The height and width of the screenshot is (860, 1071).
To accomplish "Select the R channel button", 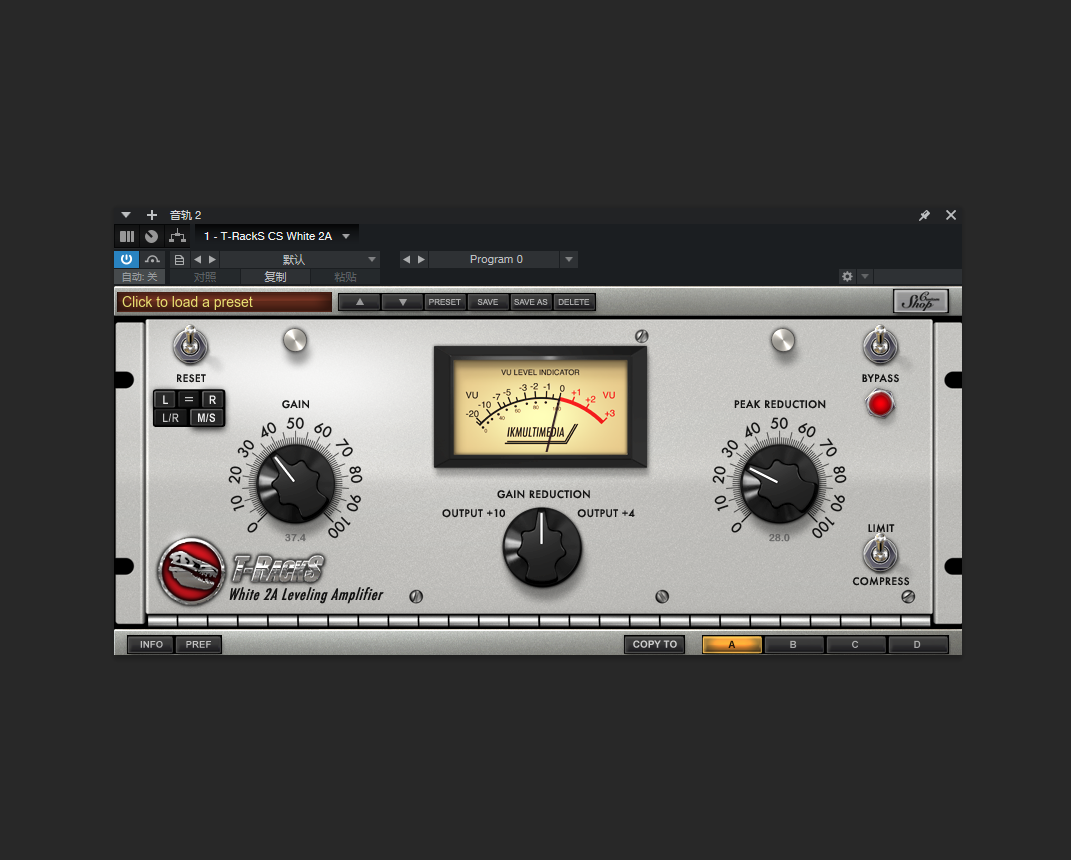I will tap(212, 400).
